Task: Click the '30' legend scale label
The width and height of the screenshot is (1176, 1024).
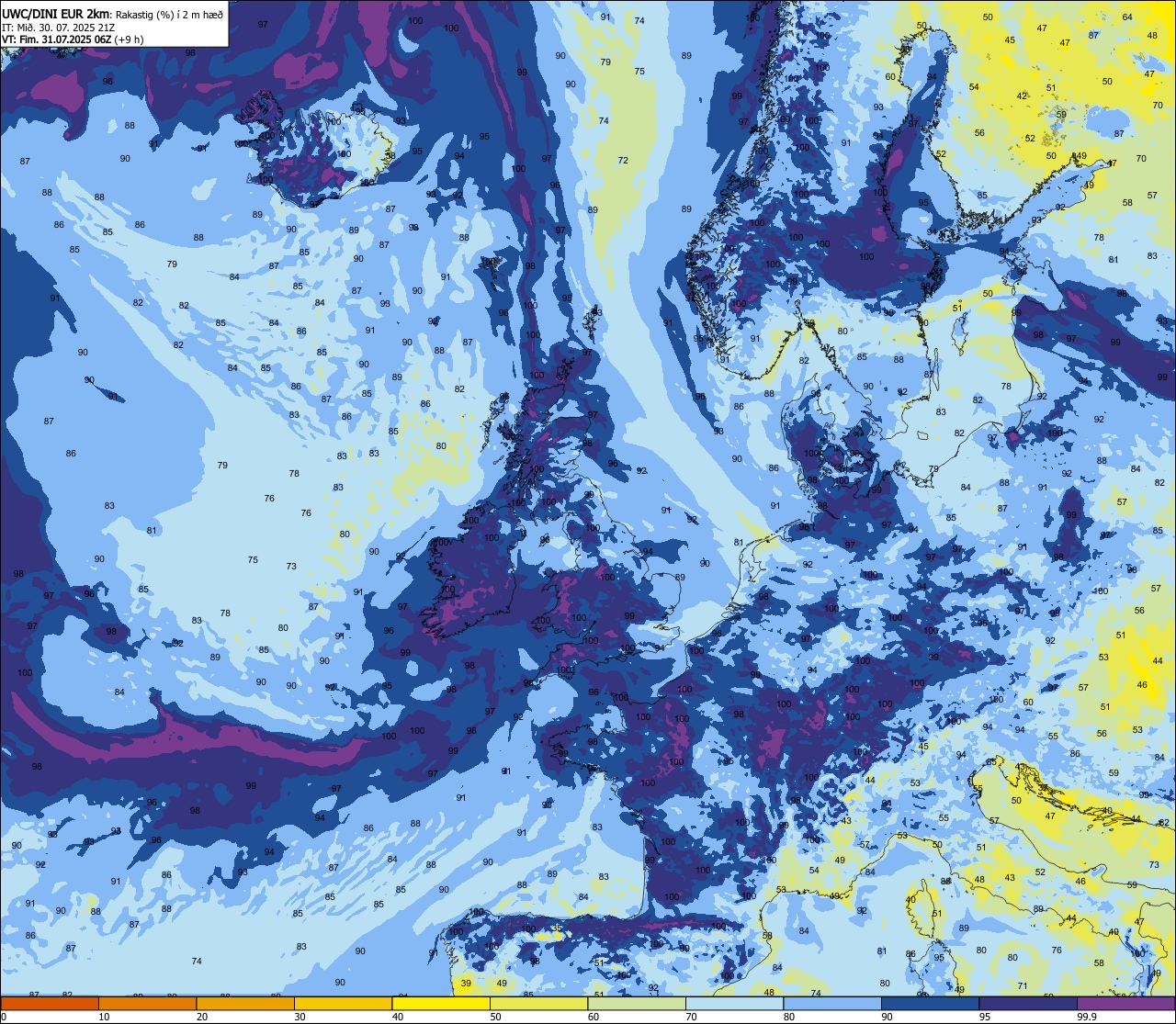Action: 300,1017
